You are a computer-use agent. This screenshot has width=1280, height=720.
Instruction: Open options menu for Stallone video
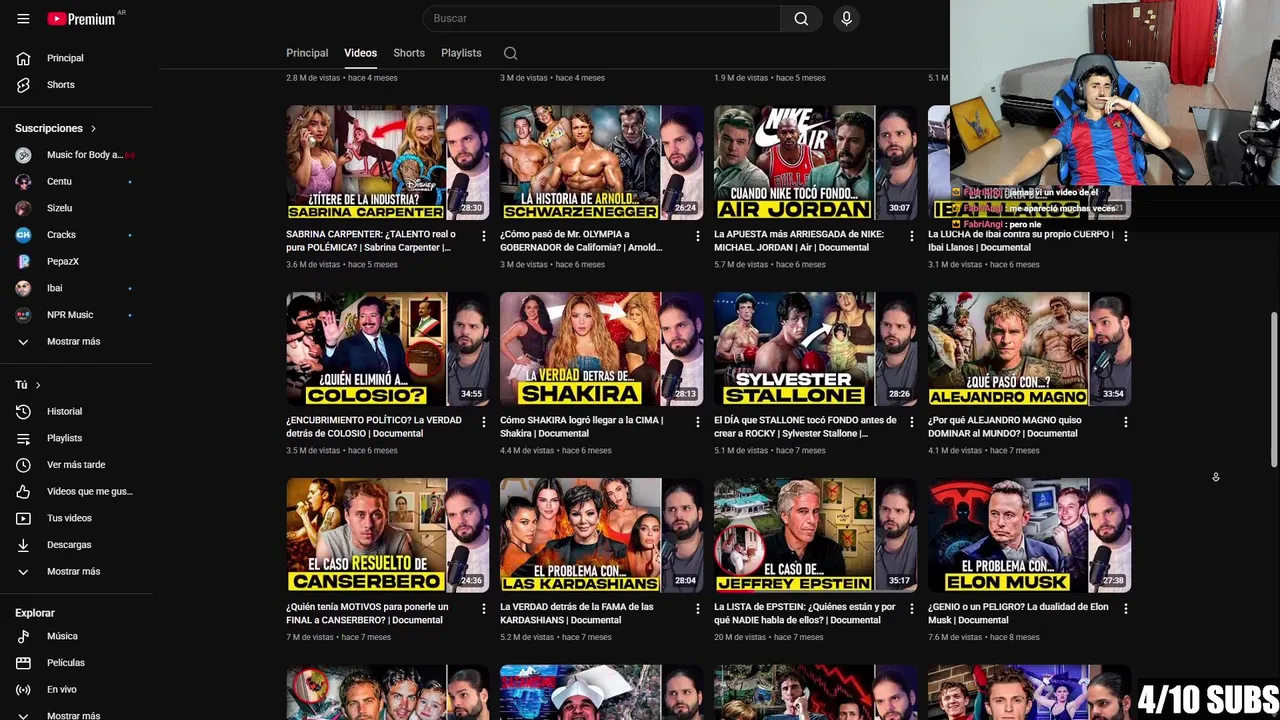pos(911,422)
